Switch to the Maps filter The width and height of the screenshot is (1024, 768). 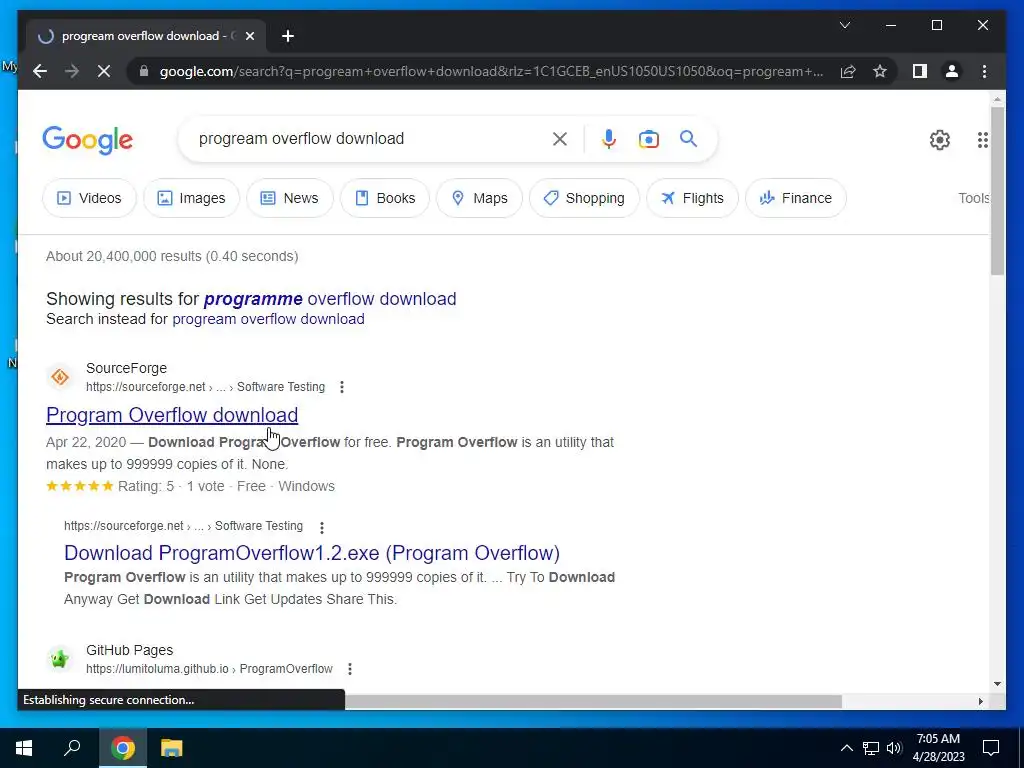point(479,198)
